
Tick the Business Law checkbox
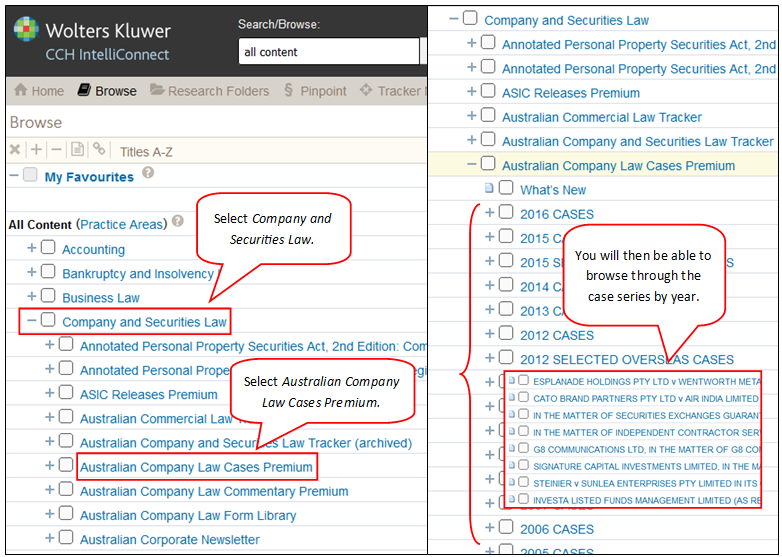tap(48, 295)
